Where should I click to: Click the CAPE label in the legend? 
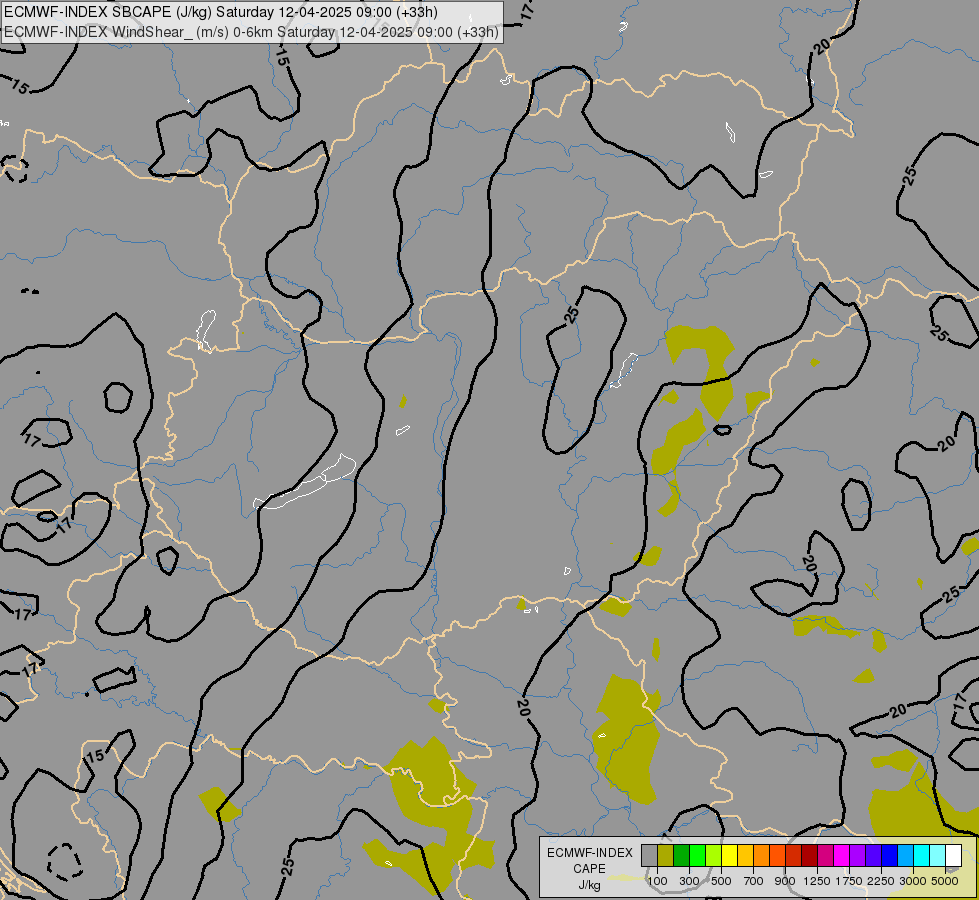589,869
